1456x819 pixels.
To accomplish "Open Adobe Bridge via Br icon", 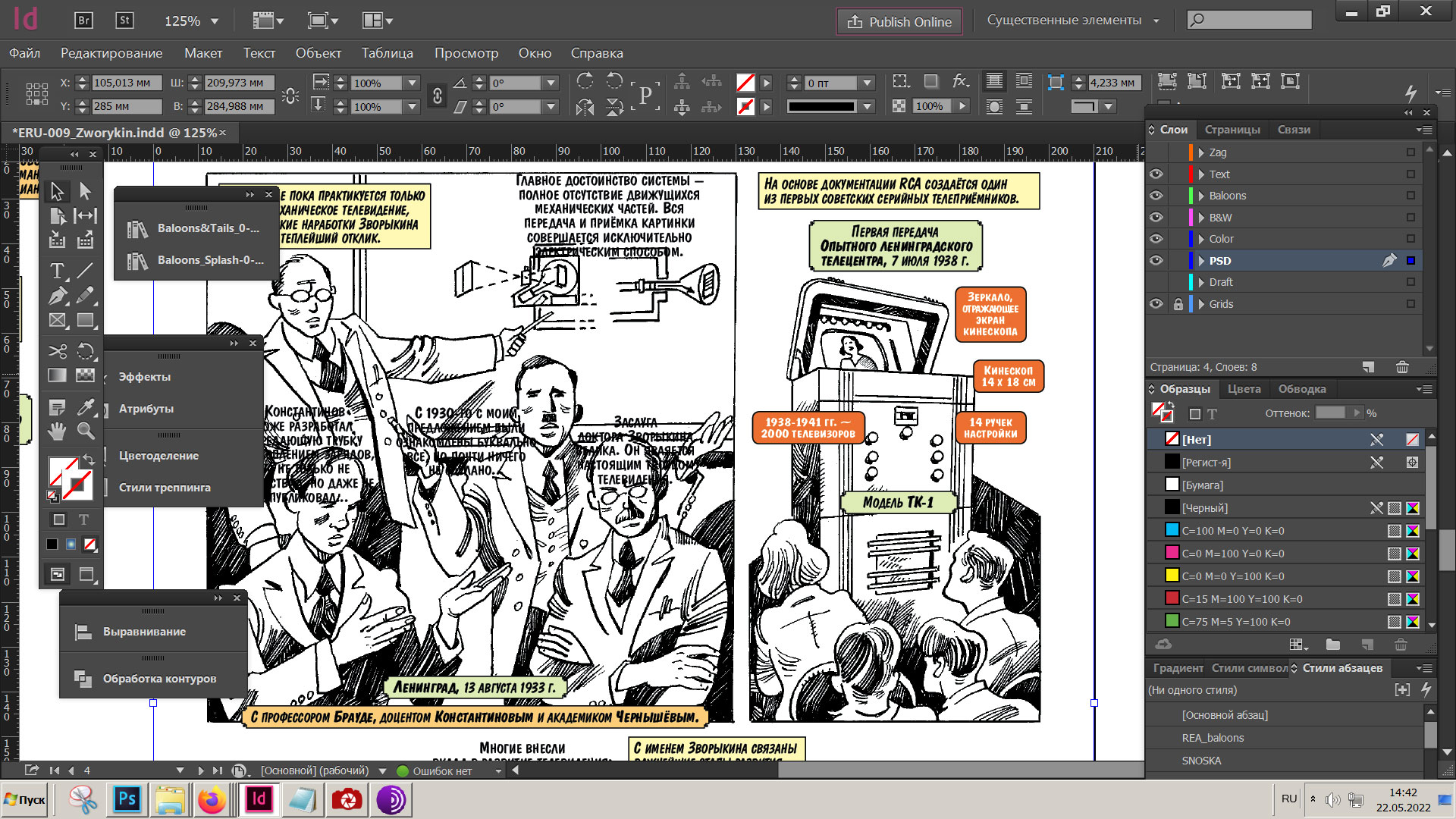I will click(83, 20).
